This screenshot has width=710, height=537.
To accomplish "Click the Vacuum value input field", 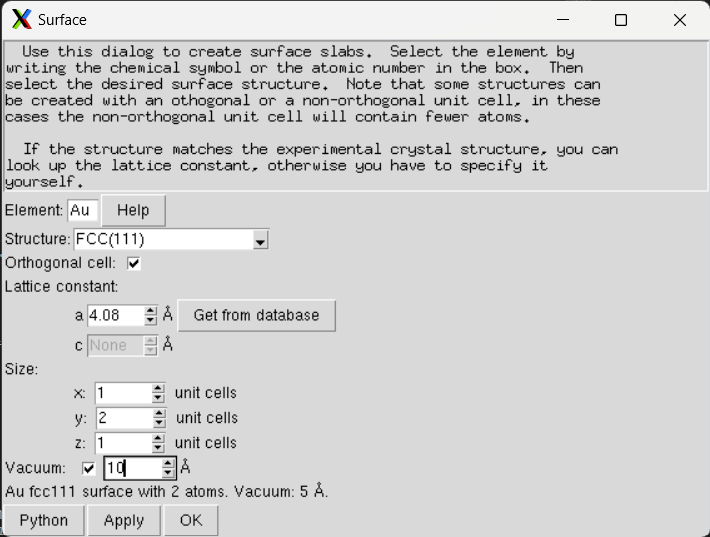I will (x=131, y=468).
